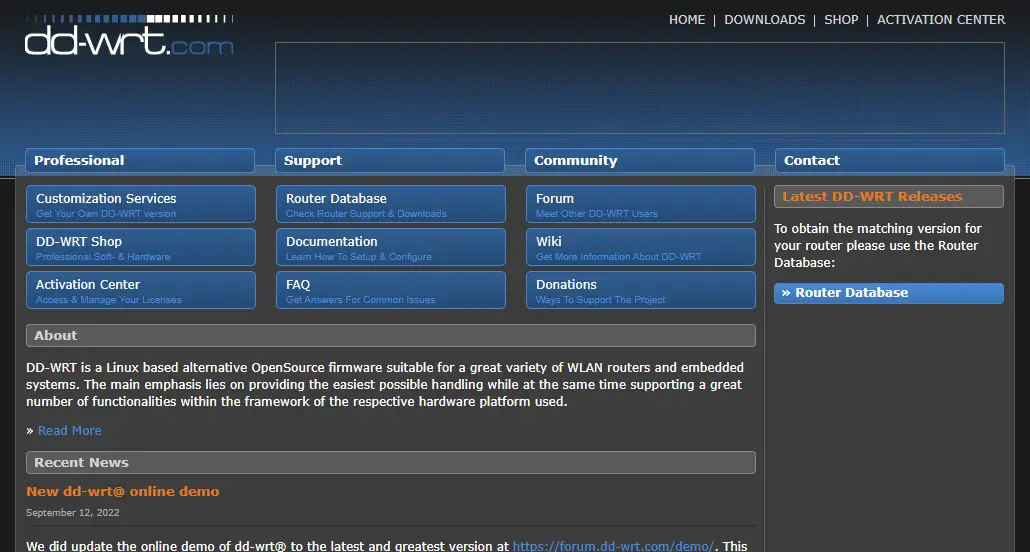The width and height of the screenshot is (1030, 552).
Task: Click the About section heading
Action: [x=391, y=335]
